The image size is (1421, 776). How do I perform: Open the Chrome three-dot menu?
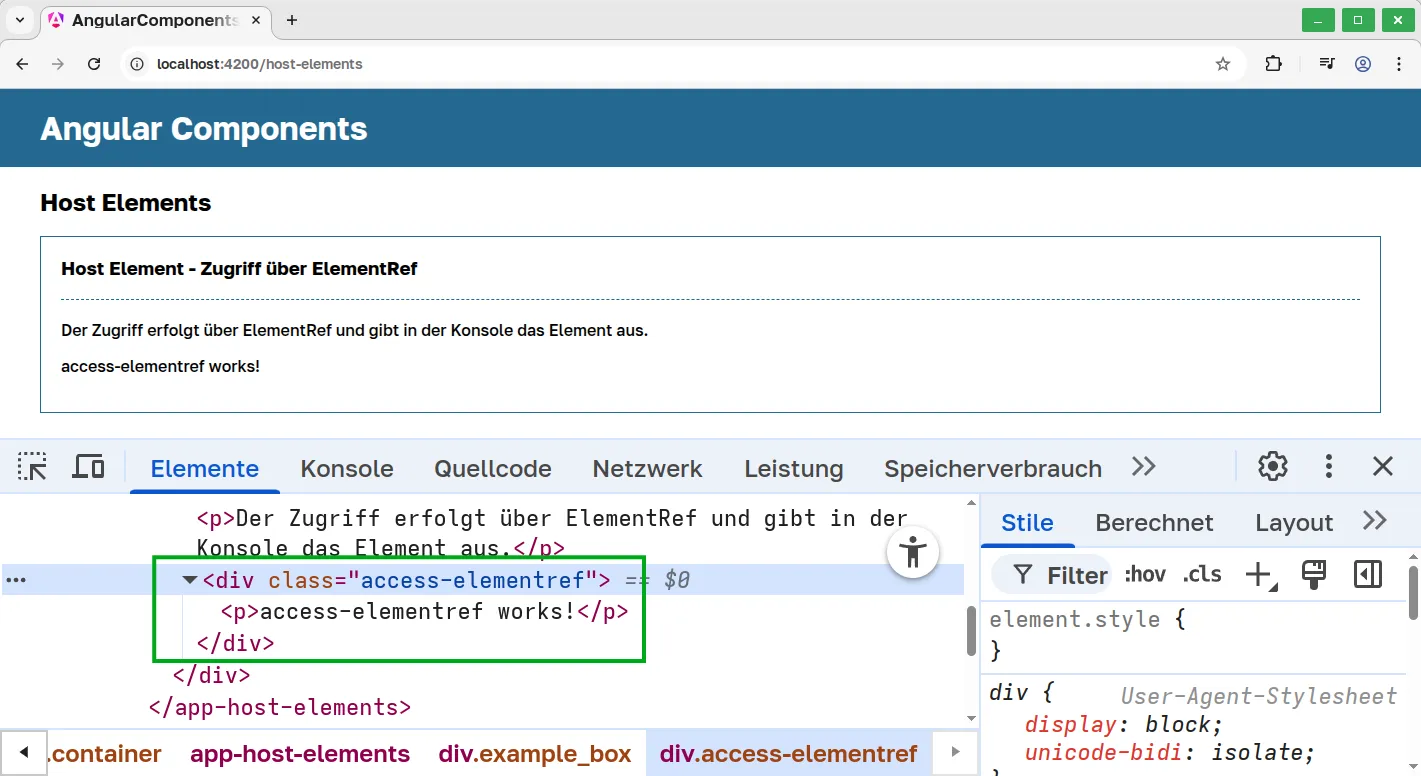pyautogui.click(x=1398, y=64)
